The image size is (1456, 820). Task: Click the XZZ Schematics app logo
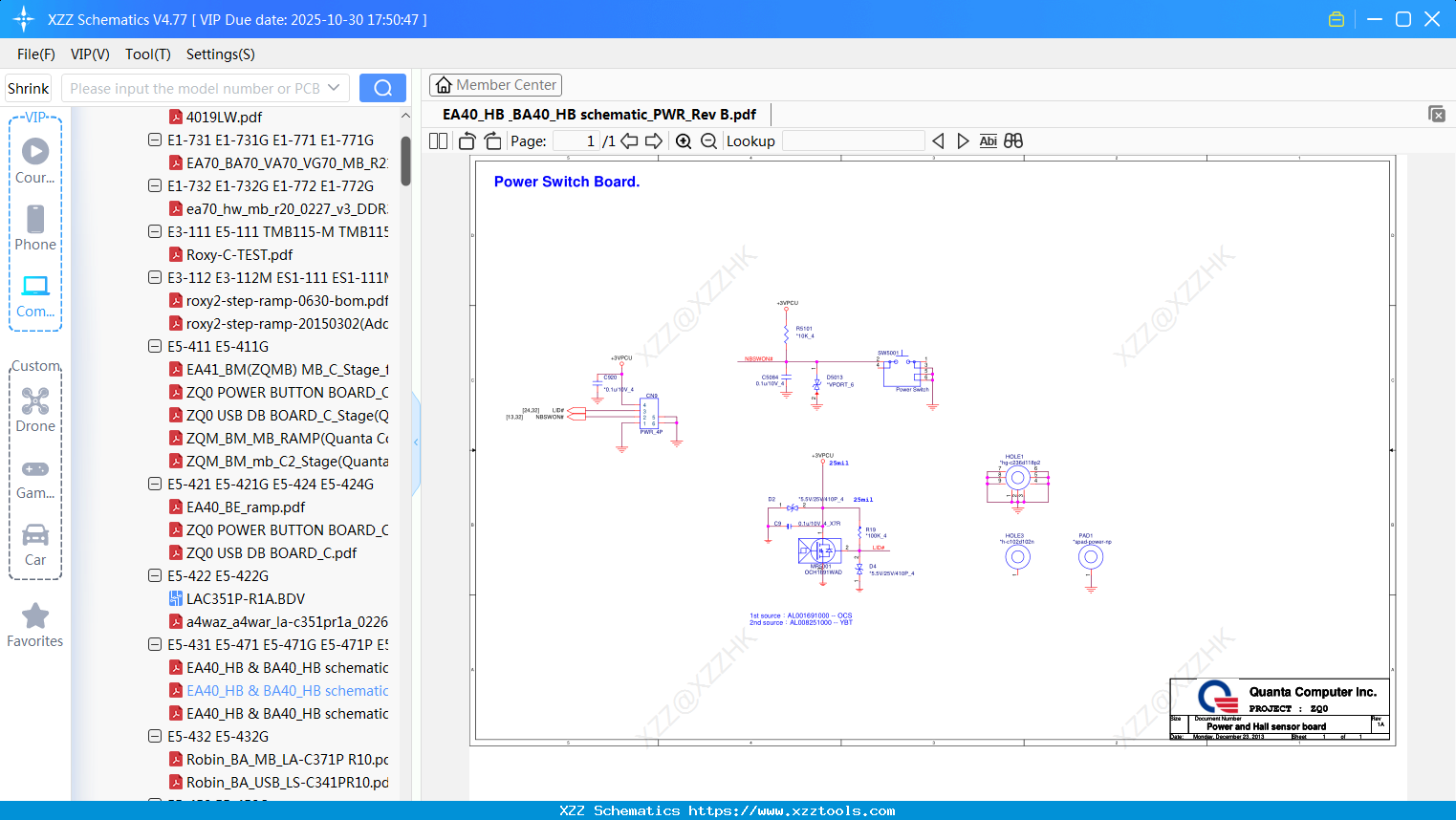(x=23, y=19)
